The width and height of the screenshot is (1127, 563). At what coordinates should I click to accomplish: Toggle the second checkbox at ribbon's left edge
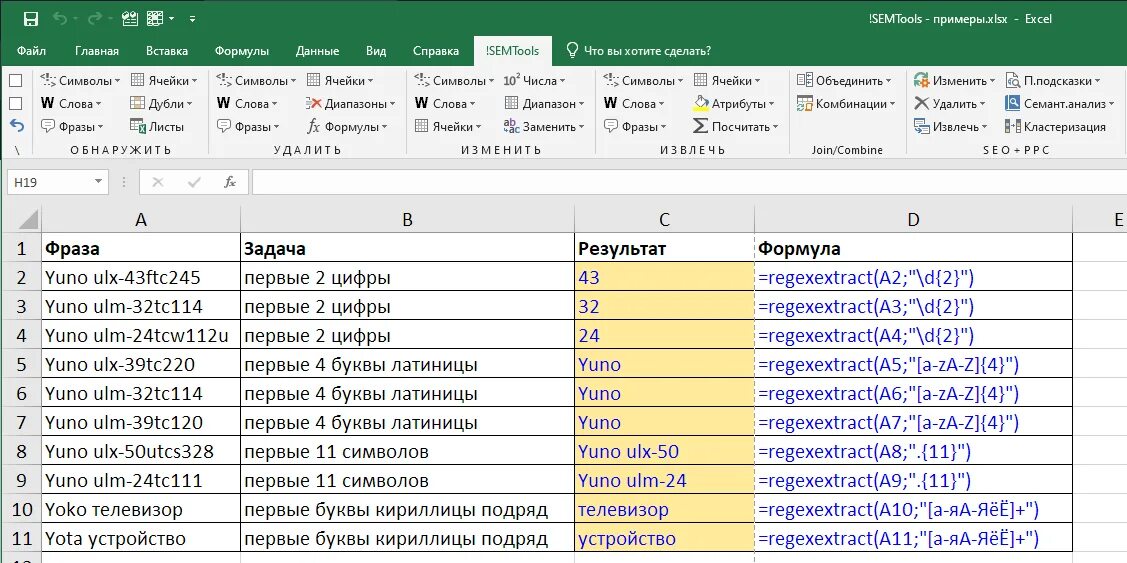(16, 104)
